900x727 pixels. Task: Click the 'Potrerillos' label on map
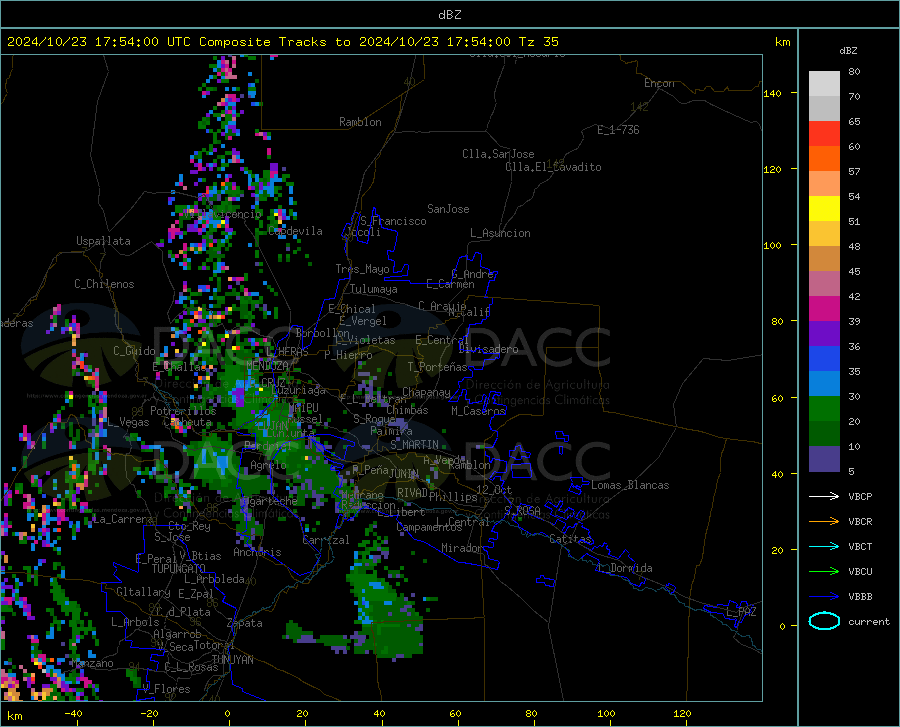click(x=183, y=411)
